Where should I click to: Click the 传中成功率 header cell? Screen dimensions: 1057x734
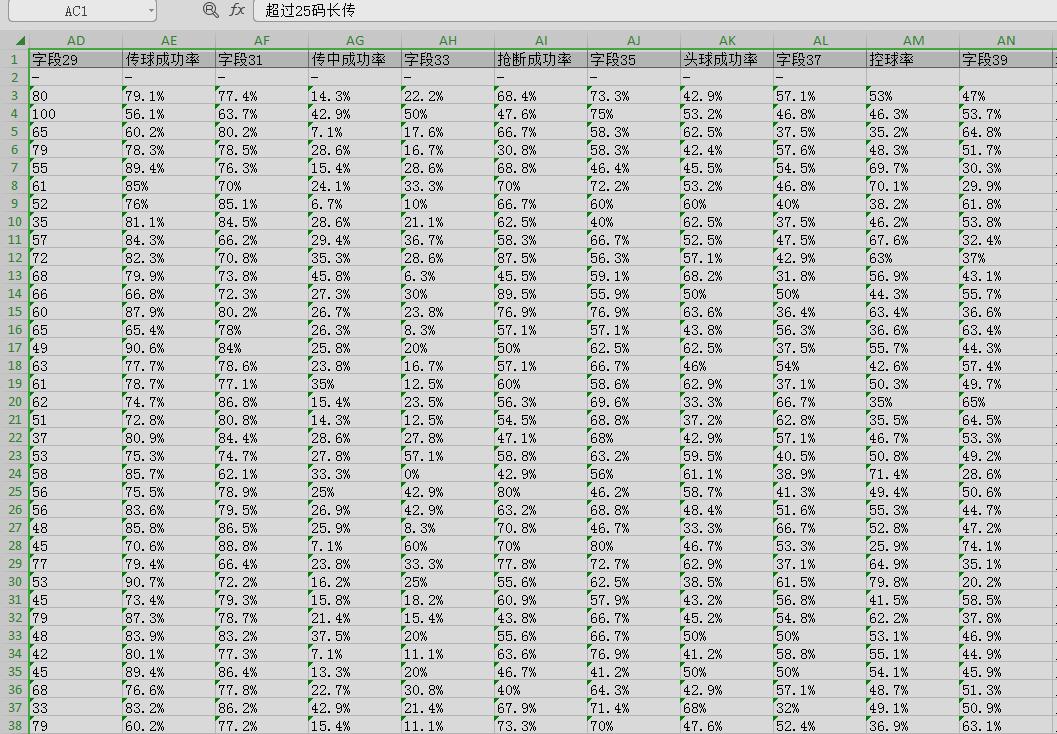point(354,59)
